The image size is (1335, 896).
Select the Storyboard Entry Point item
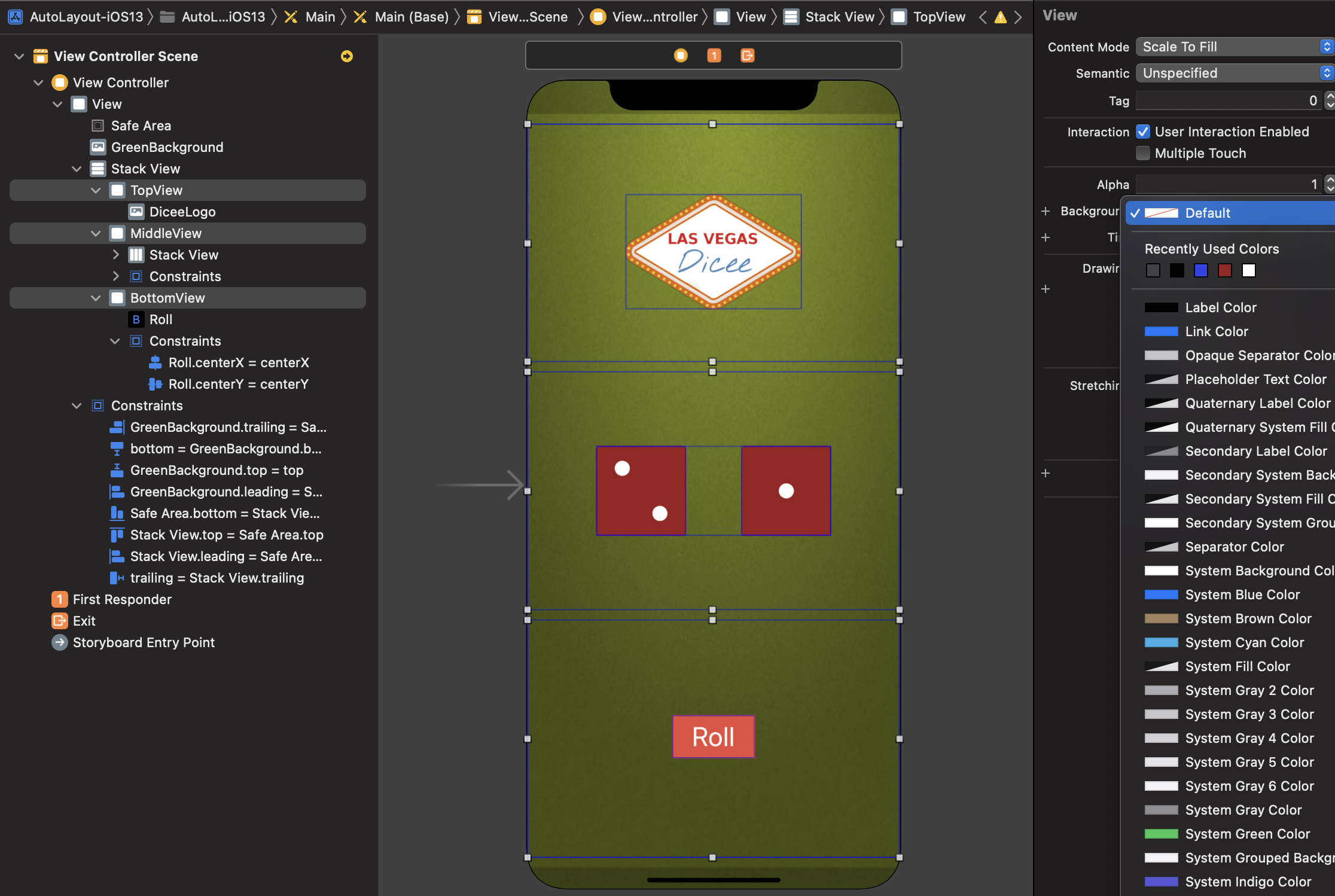point(144,642)
